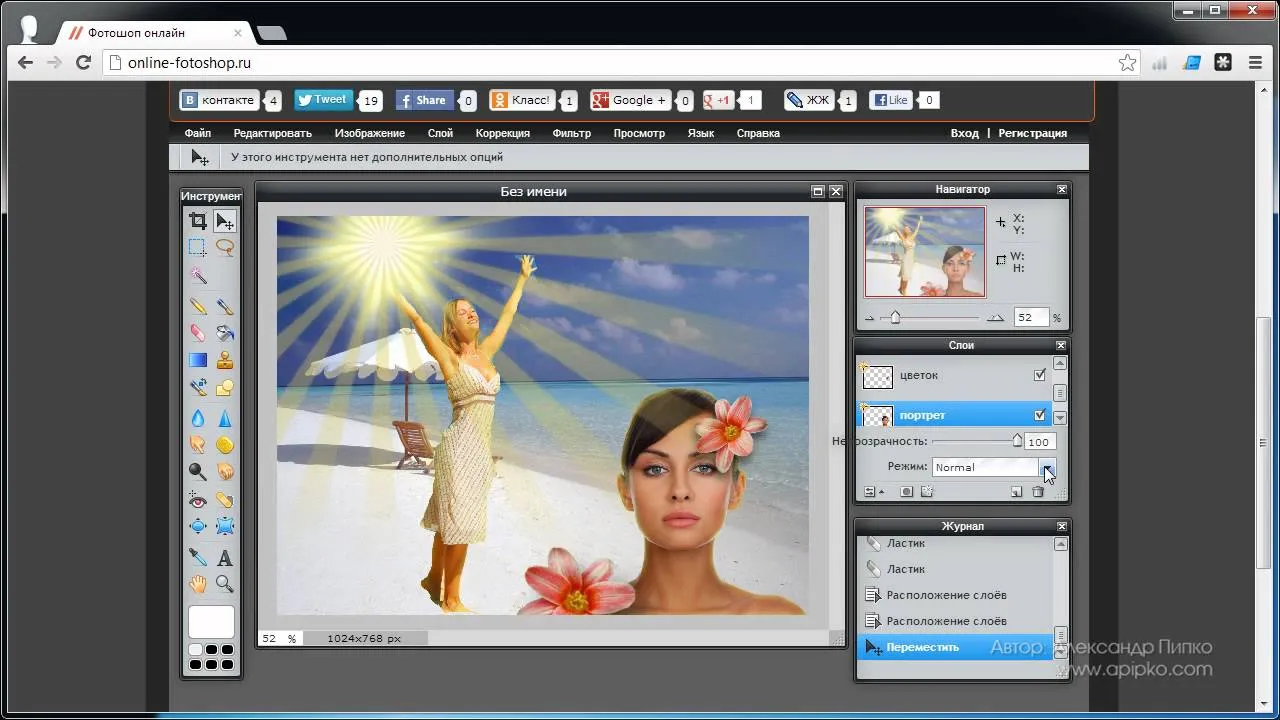Activate the Magic Wand tool
Viewport: 1280px width, 720px height.
[x=198, y=274]
